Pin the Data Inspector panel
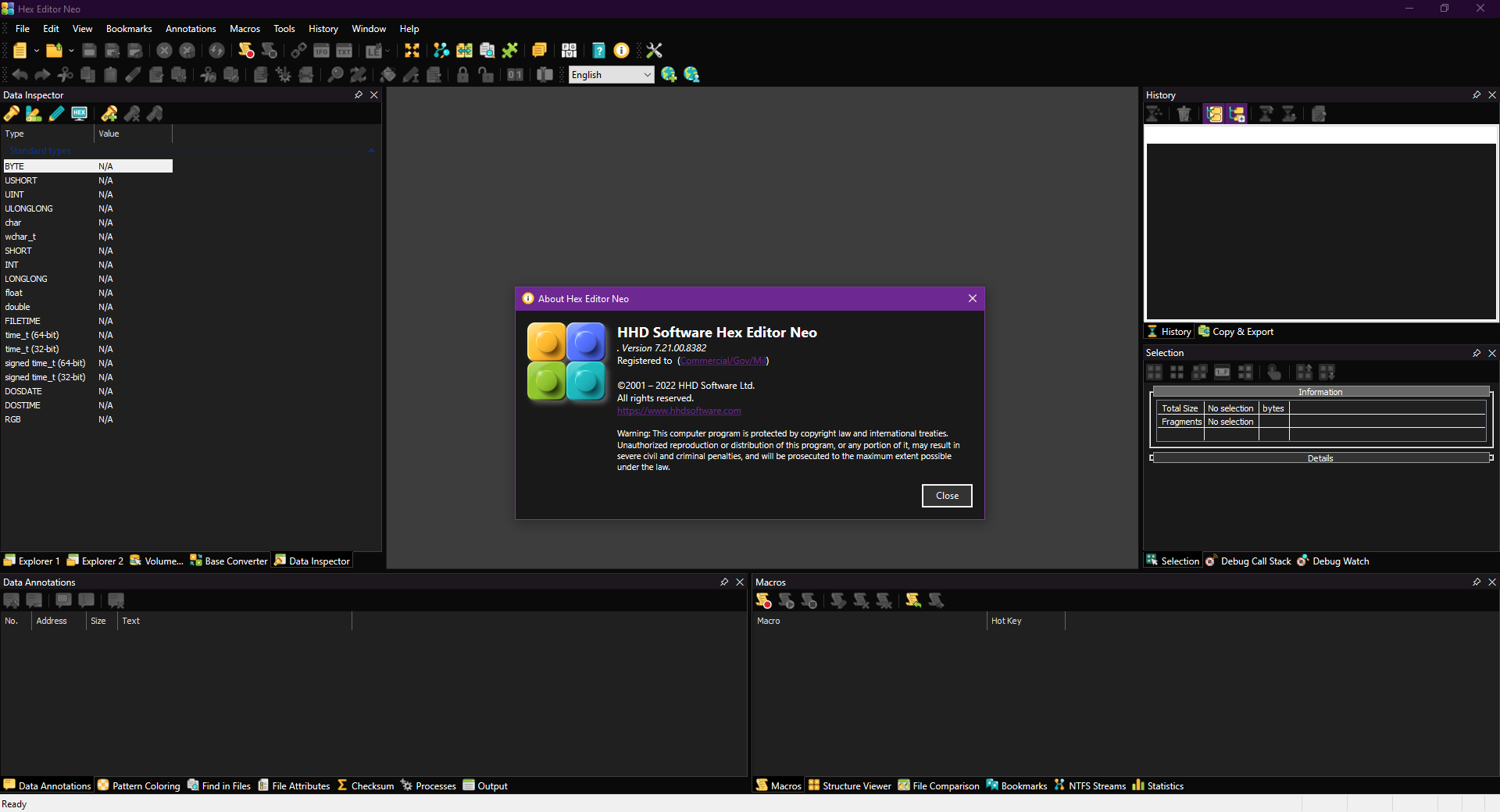Screen dimensions: 1500x812 coord(359,95)
